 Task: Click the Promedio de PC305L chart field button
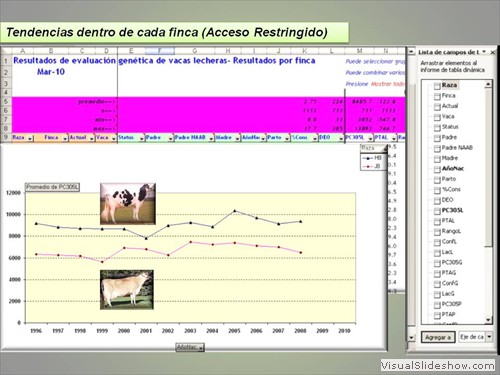pyautogui.click(x=53, y=187)
